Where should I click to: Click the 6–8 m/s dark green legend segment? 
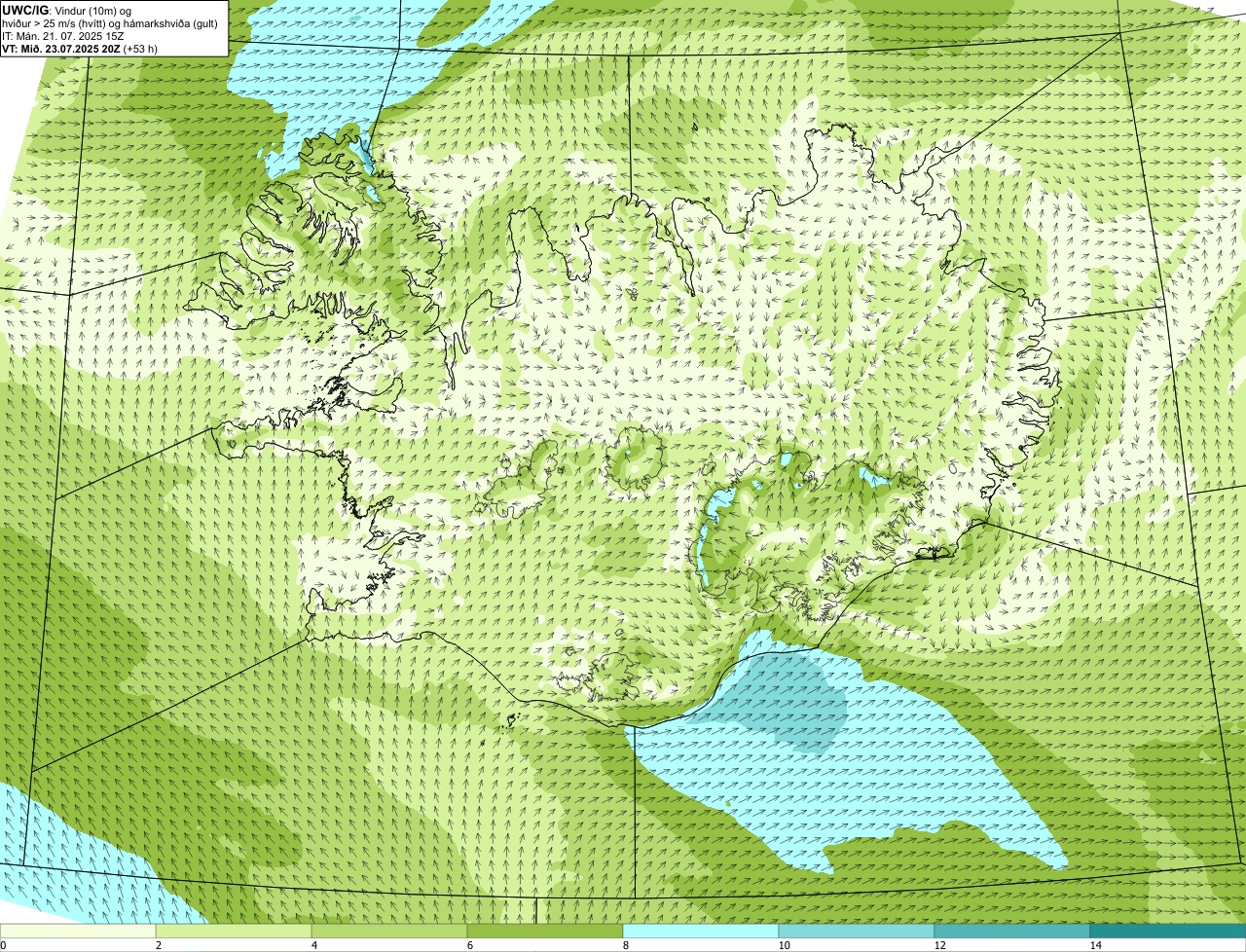(x=545, y=932)
